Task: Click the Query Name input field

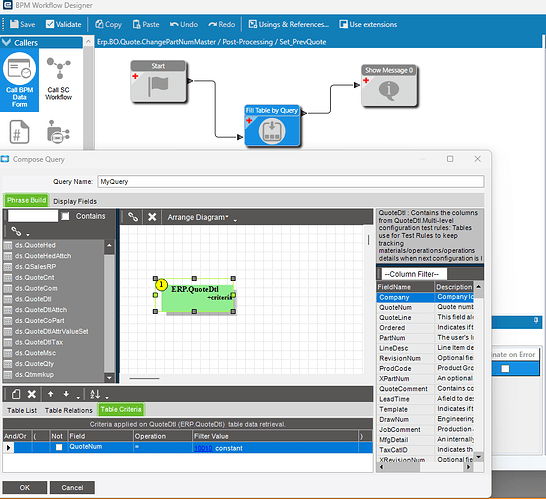Action: click(x=291, y=181)
